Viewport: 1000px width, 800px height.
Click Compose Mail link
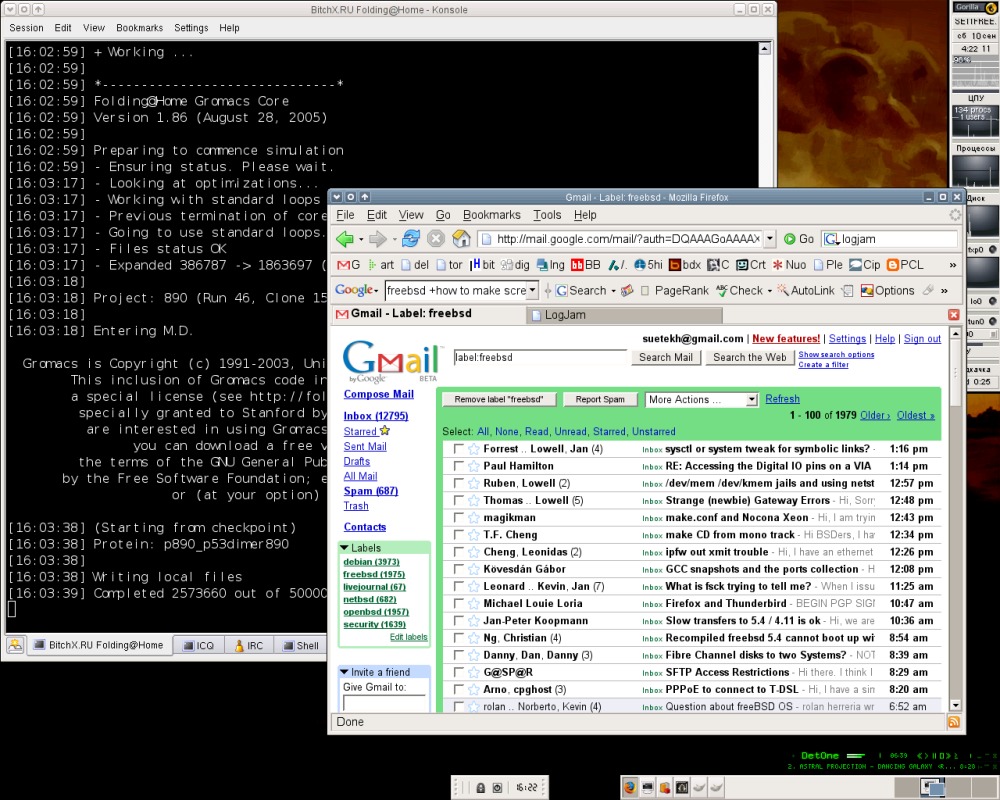(x=379, y=394)
